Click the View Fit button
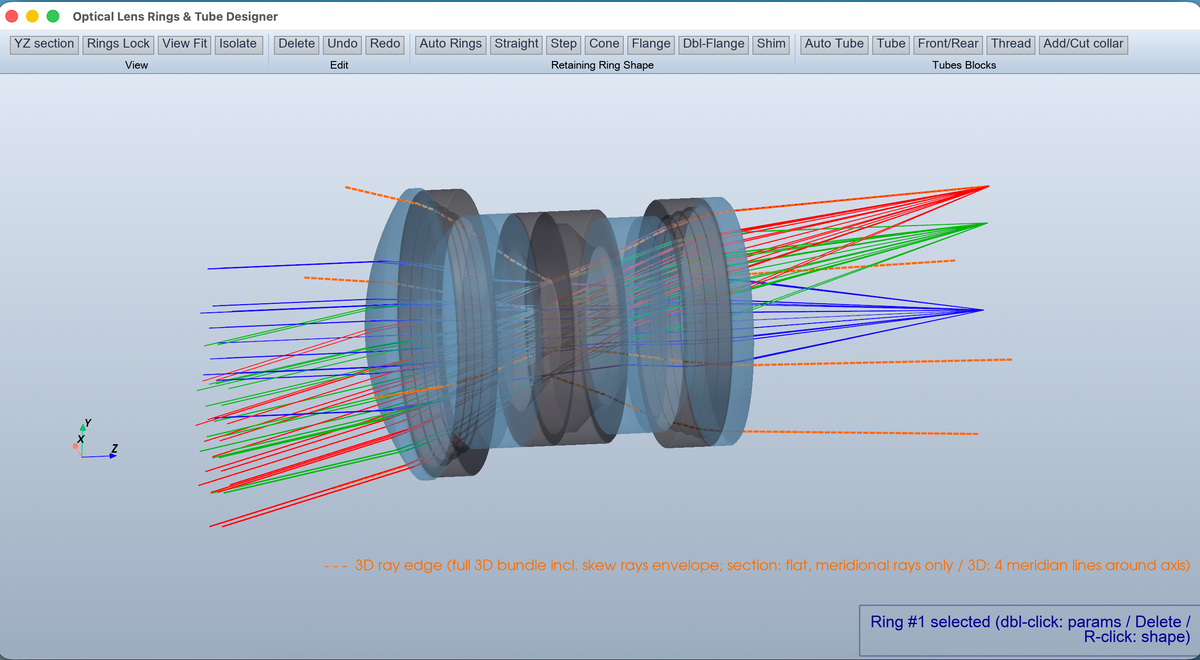The width and height of the screenshot is (1200, 660). [x=184, y=44]
